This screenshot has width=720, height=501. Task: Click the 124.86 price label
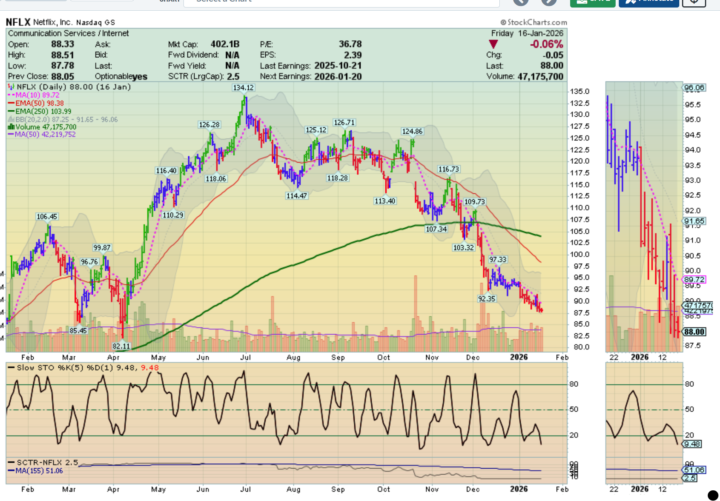click(412, 131)
